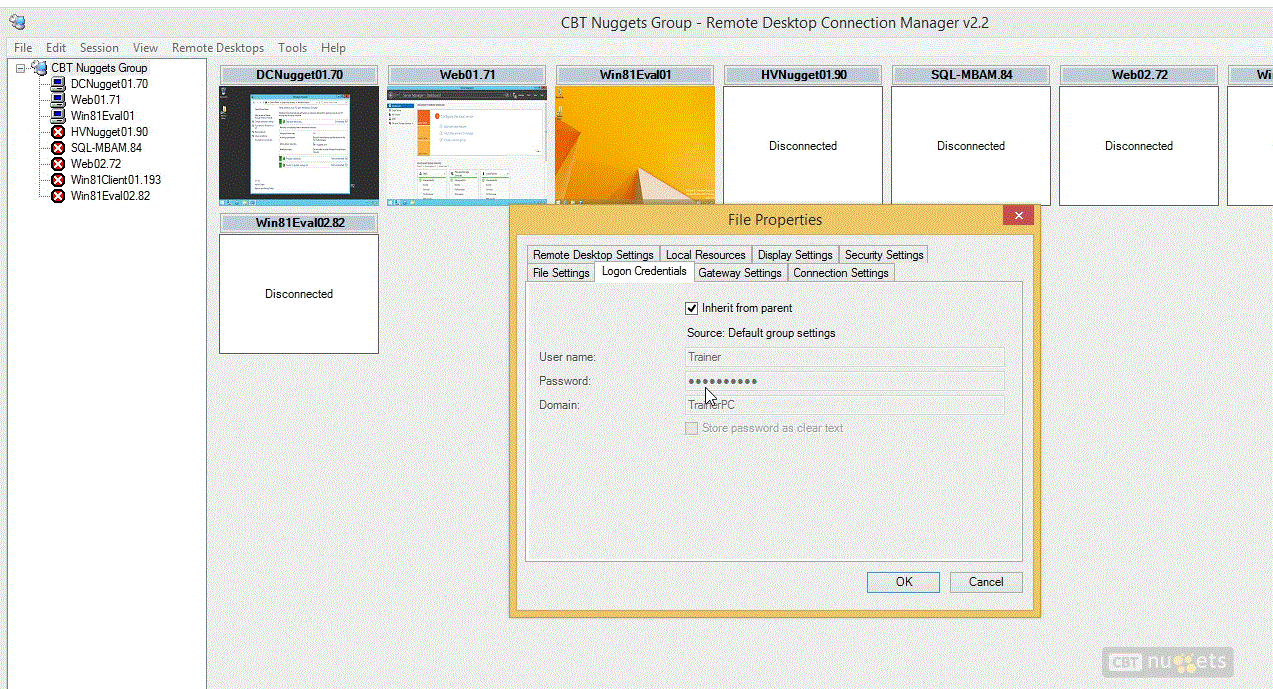Viewport: 1273px width, 689px height.
Task: Select the Web01.71 remote desktop thumbnail
Action: pyautogui.click(x=467, y=145)
